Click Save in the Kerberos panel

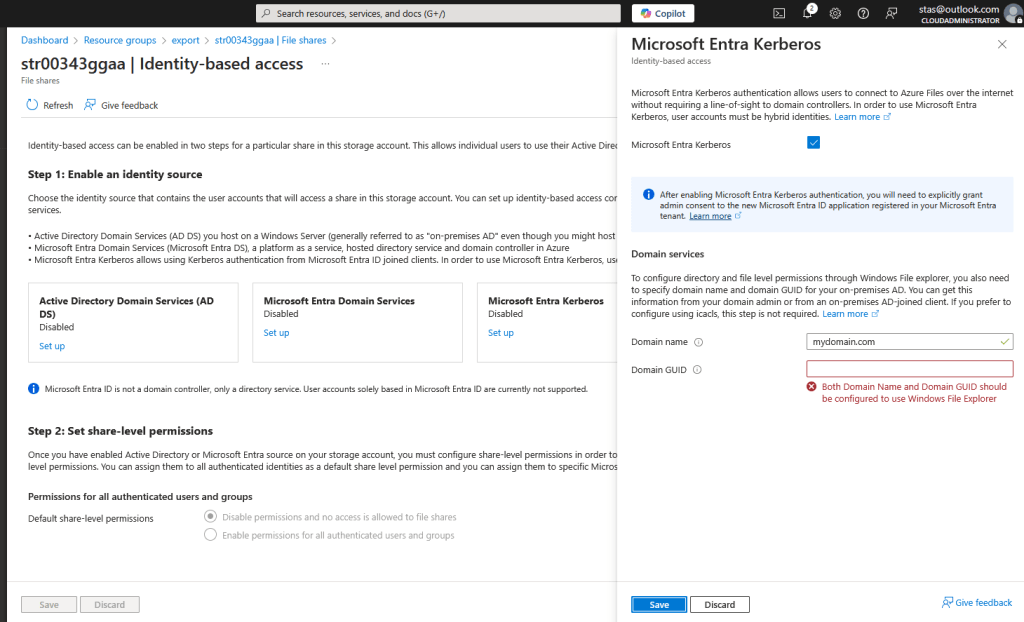tap(658, 604)
